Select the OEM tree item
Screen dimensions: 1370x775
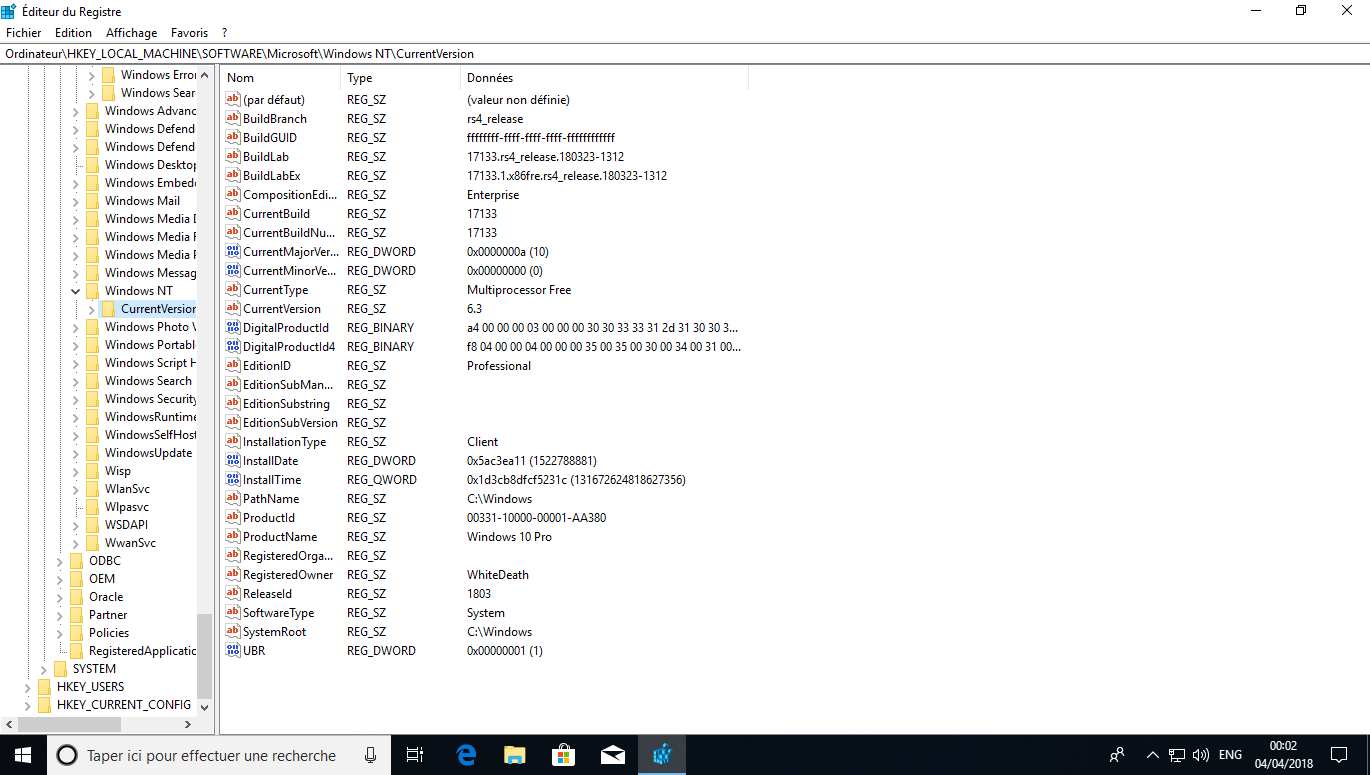coord(102,579)
